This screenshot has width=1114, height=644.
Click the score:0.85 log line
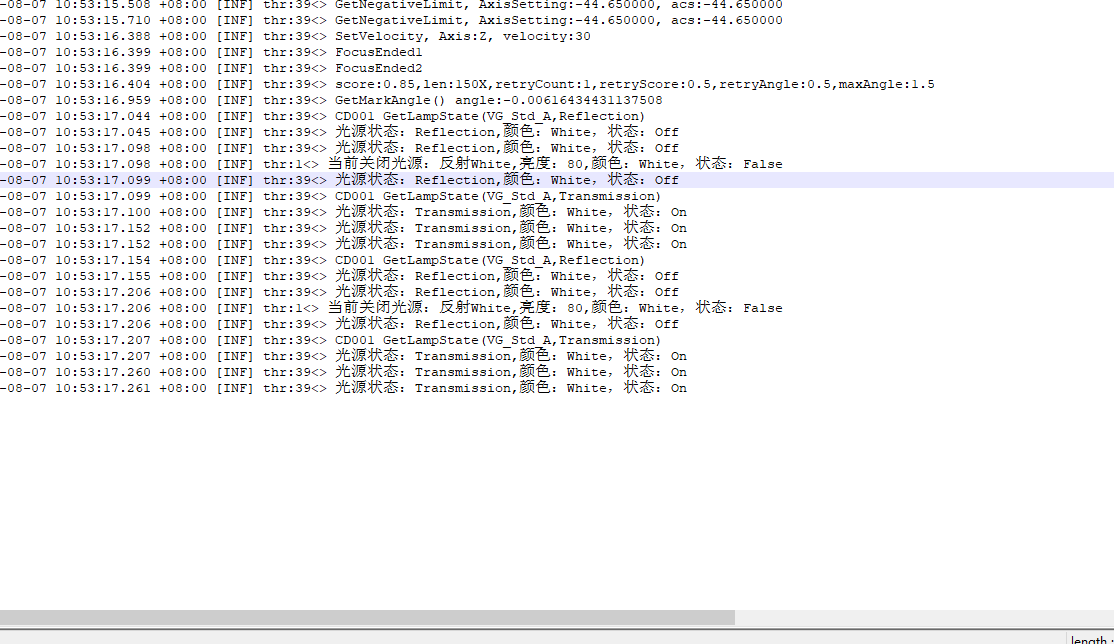(634, 84)
